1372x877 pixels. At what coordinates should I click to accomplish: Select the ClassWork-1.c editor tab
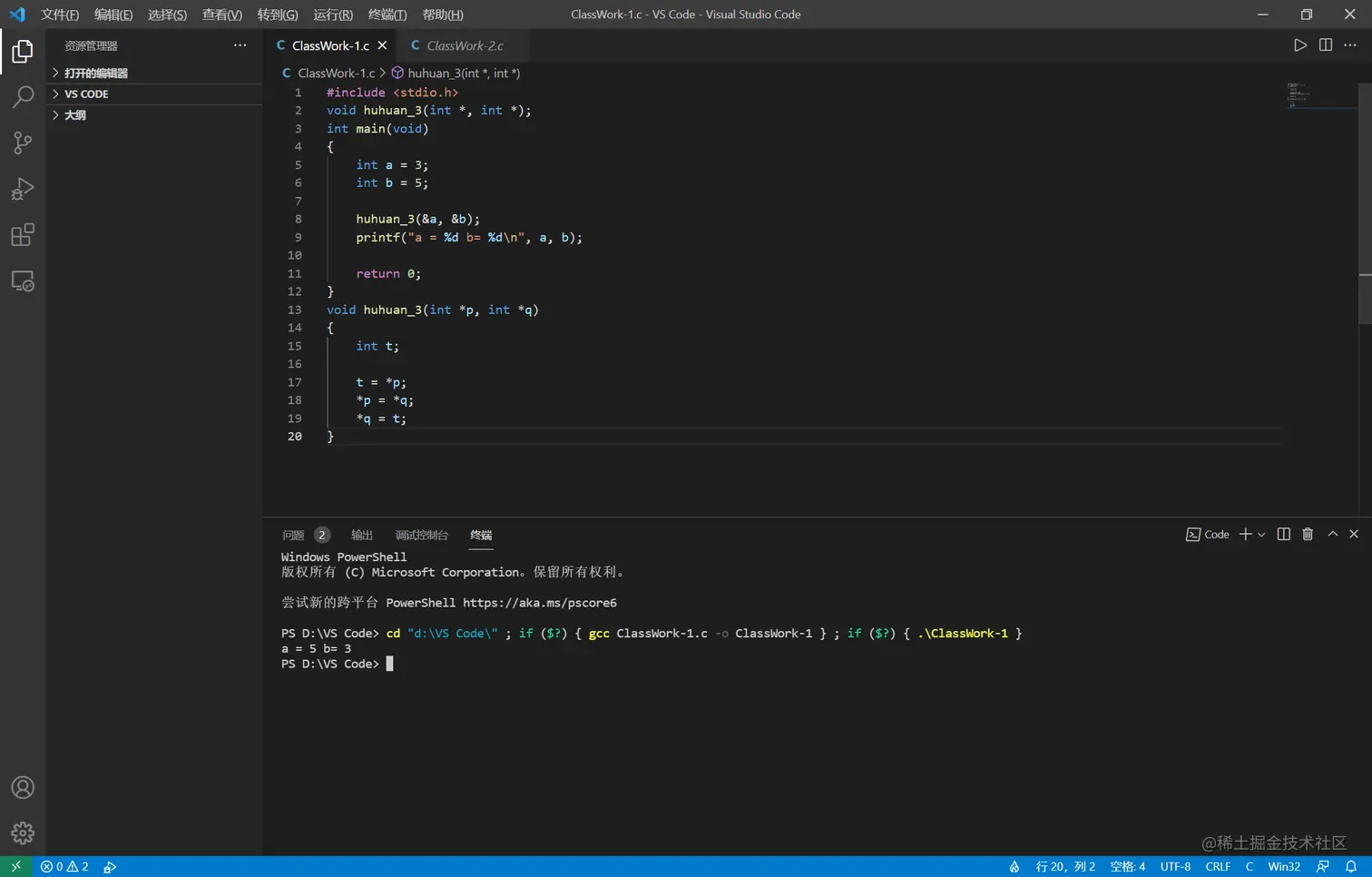[330, 45]
